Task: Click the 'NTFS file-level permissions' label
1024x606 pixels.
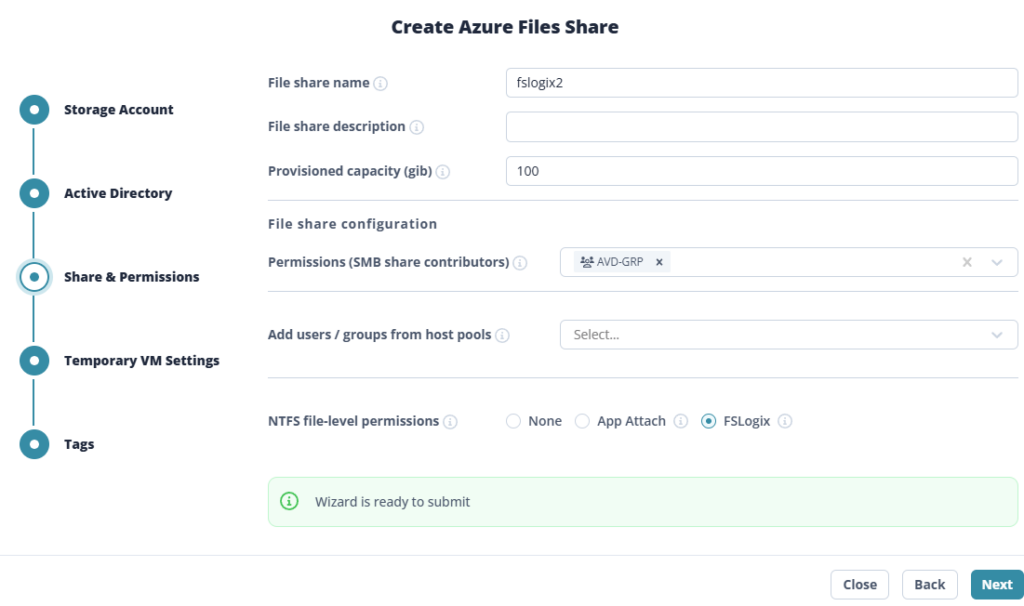Action: coord(353,421)
